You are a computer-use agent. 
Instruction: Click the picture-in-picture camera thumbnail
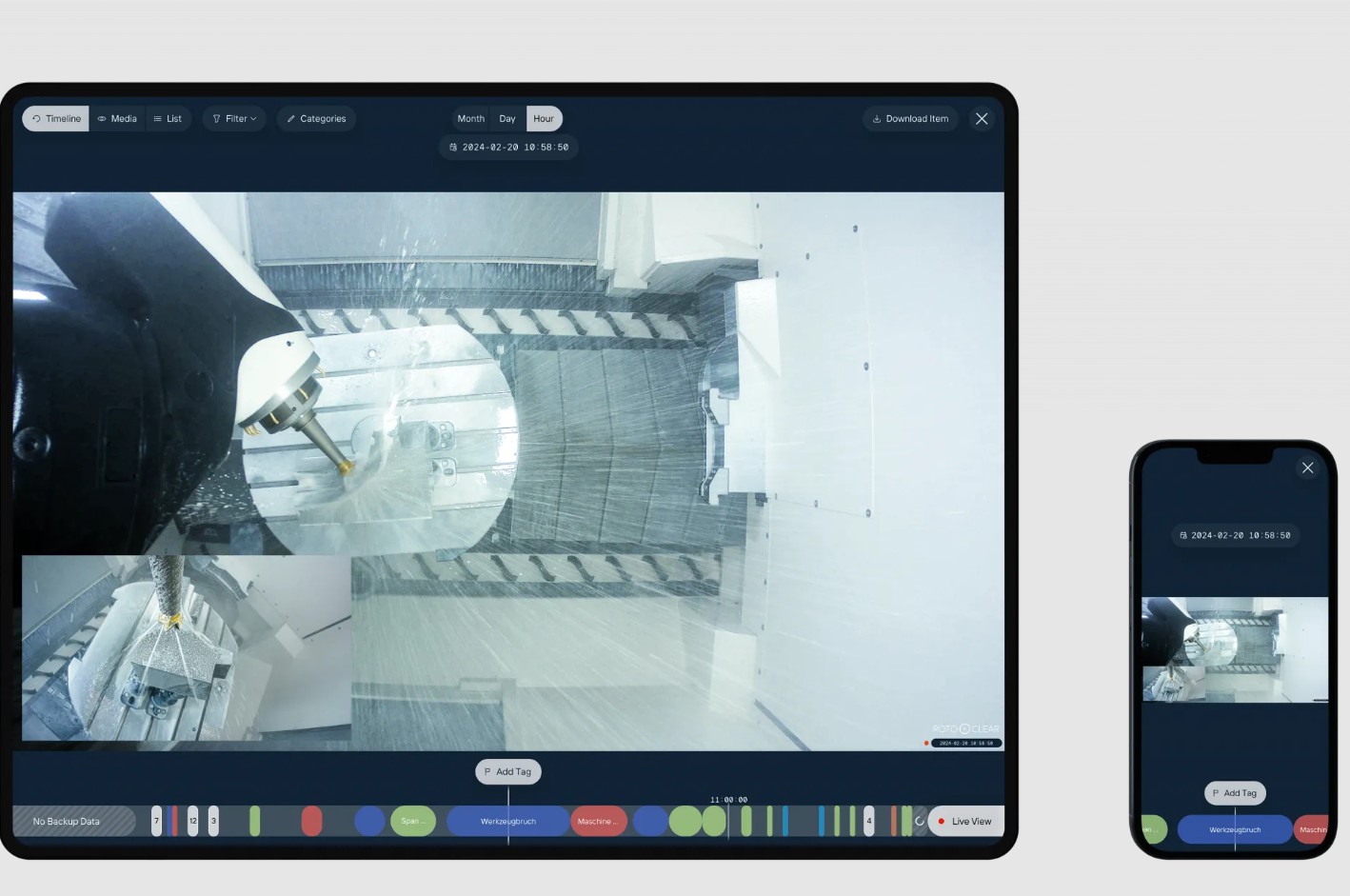(187, 647)
